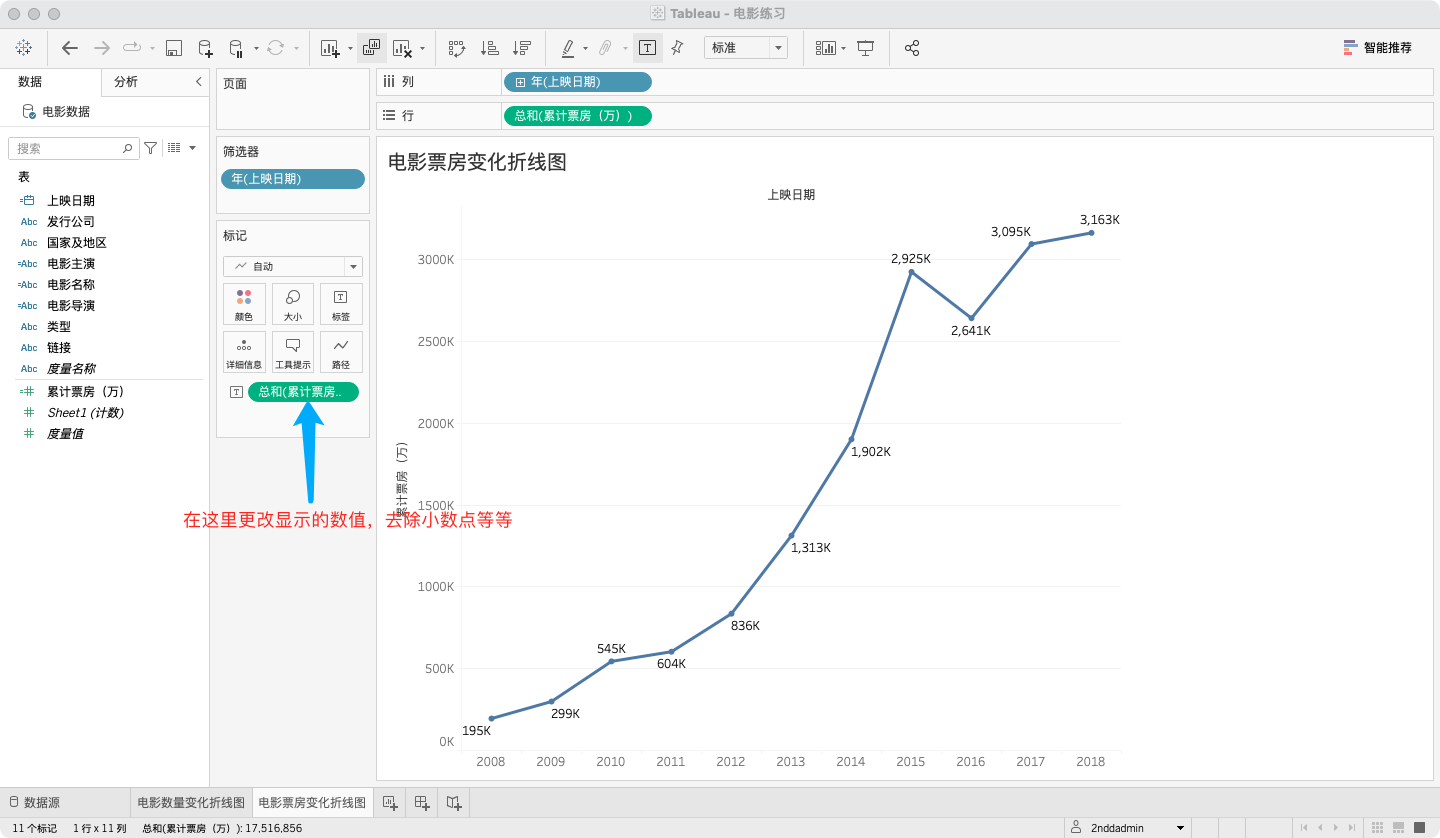Screen dimensions: 1440x838
Task: Select the 累计票房（万） measure field
Action: tap(85, 392)
